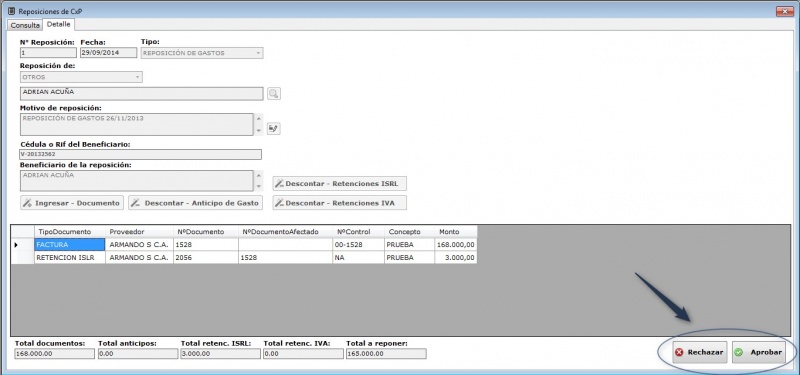The height and width of the screenshot is (375, 800).
Task: Click Ingresar - Documento button
Action: (x=72, y=203)
